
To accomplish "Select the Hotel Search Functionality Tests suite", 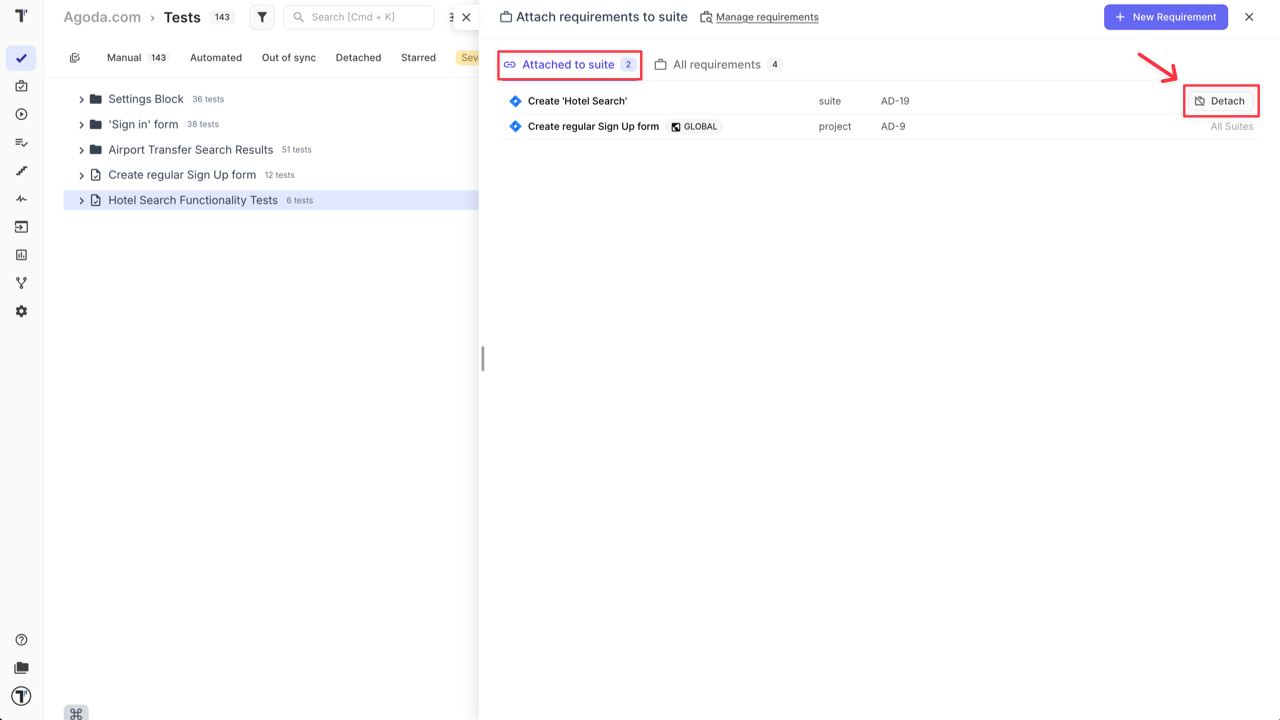I will pos(193,201).
